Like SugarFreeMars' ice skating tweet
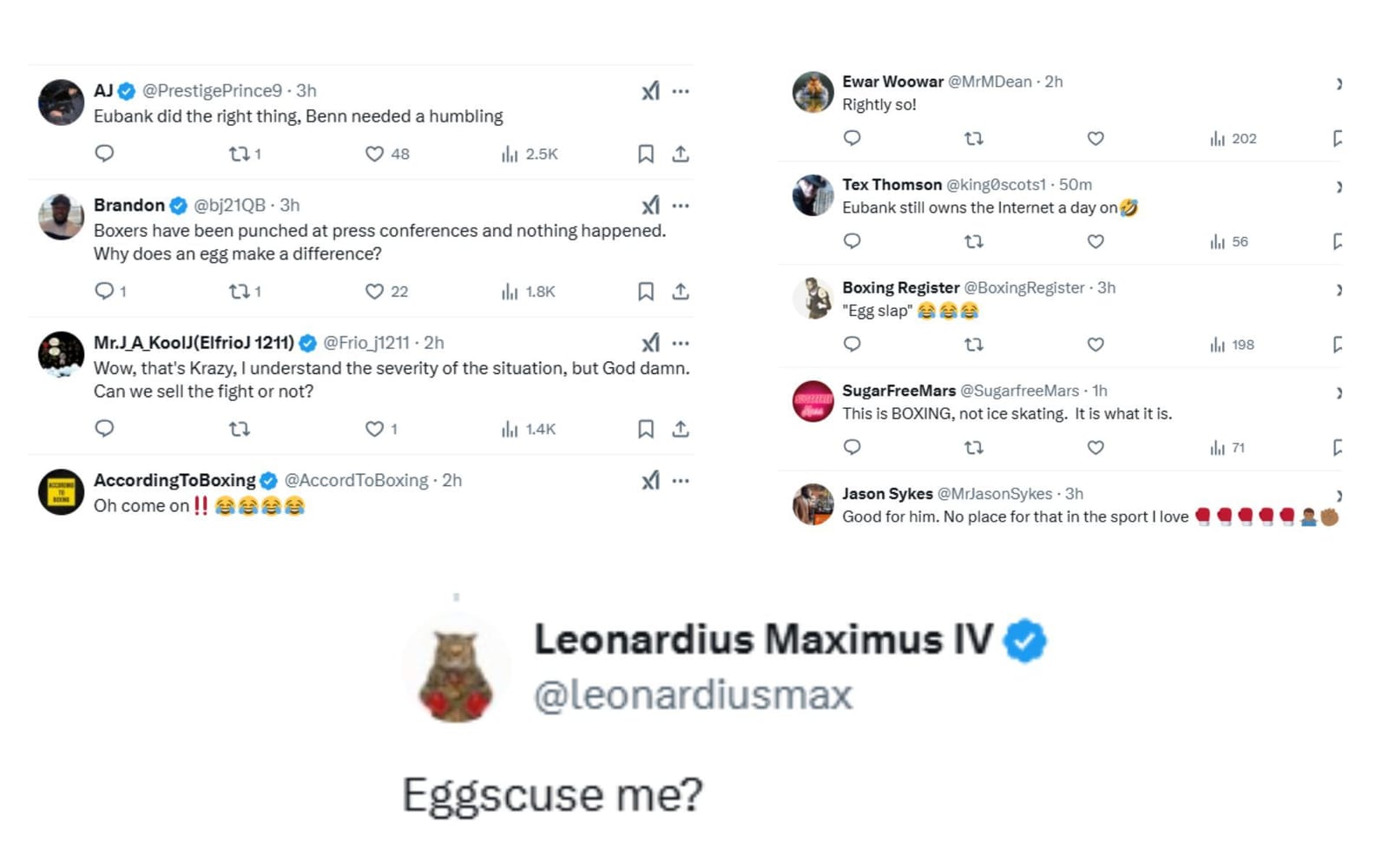Viewport: 1389px width, 868px height. point(1096,447)
